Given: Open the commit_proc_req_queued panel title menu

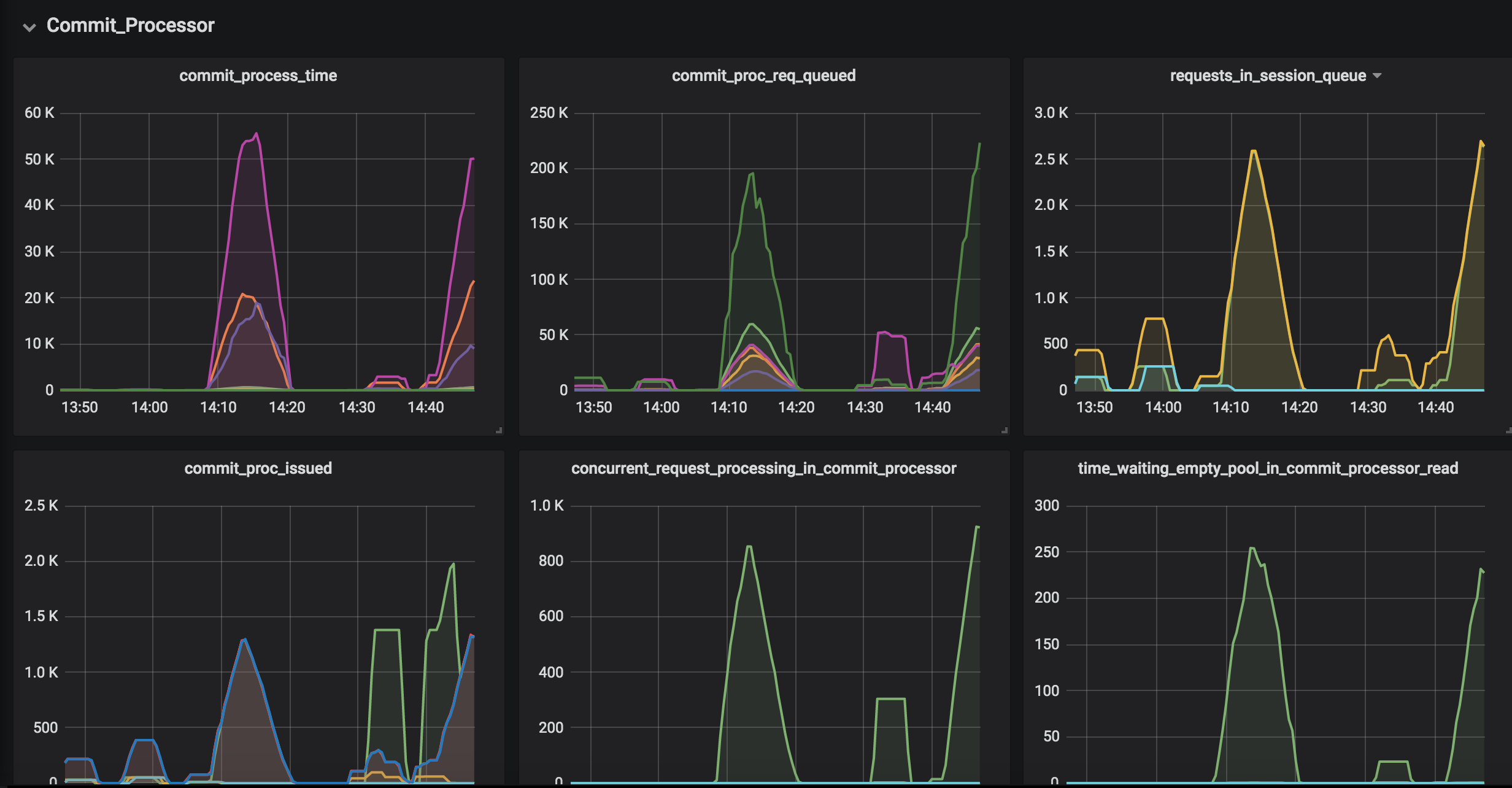Looking at the screenshot, I should [763, 75].
